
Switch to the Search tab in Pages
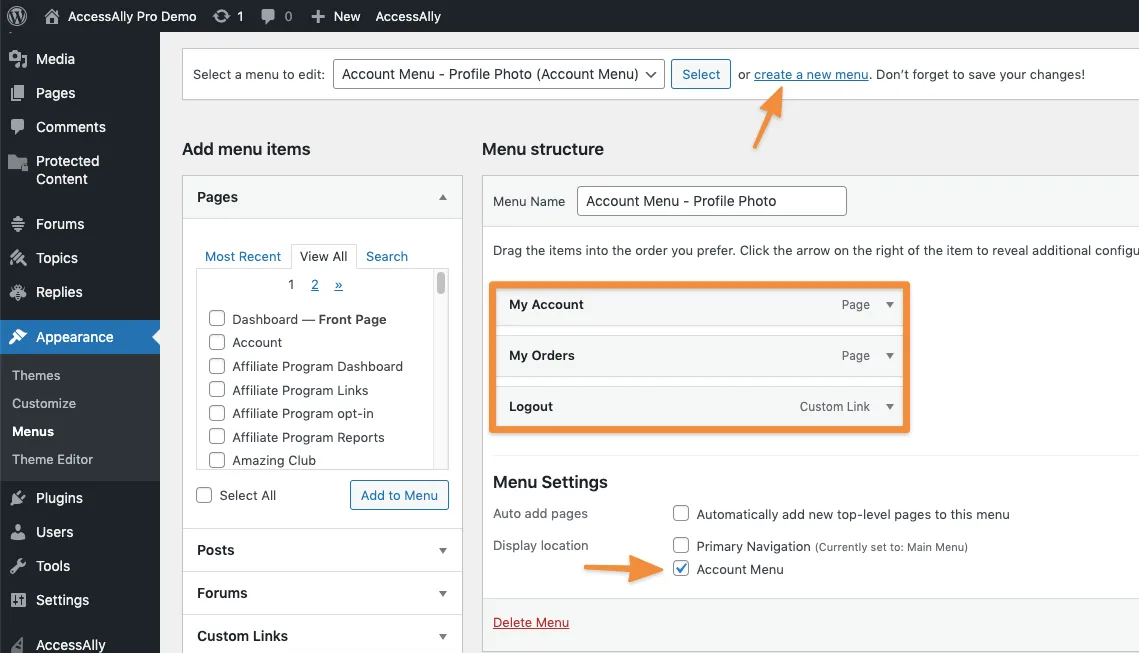click(x=386, y=256)
